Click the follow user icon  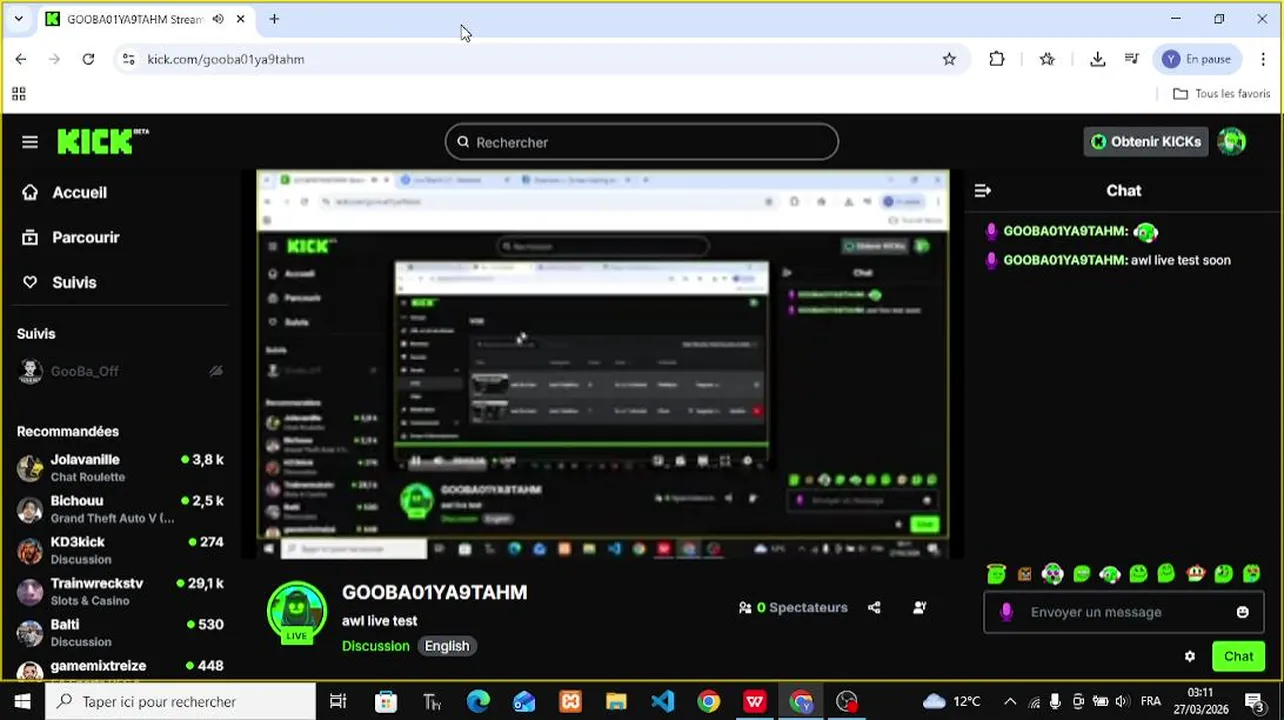coord(920,607)
